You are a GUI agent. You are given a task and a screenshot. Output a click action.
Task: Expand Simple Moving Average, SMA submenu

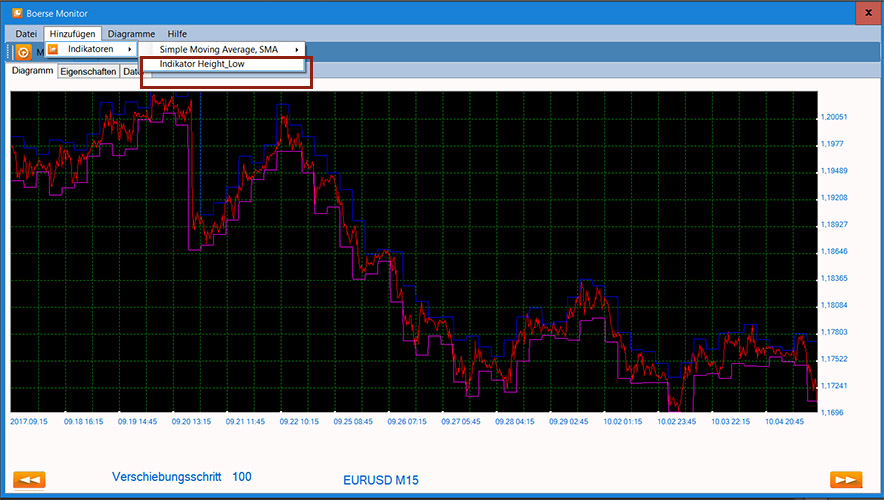pos(226,50)
